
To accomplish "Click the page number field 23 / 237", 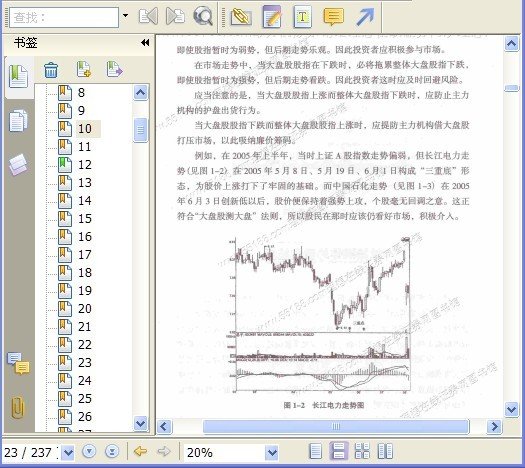I will pos(32,453).
